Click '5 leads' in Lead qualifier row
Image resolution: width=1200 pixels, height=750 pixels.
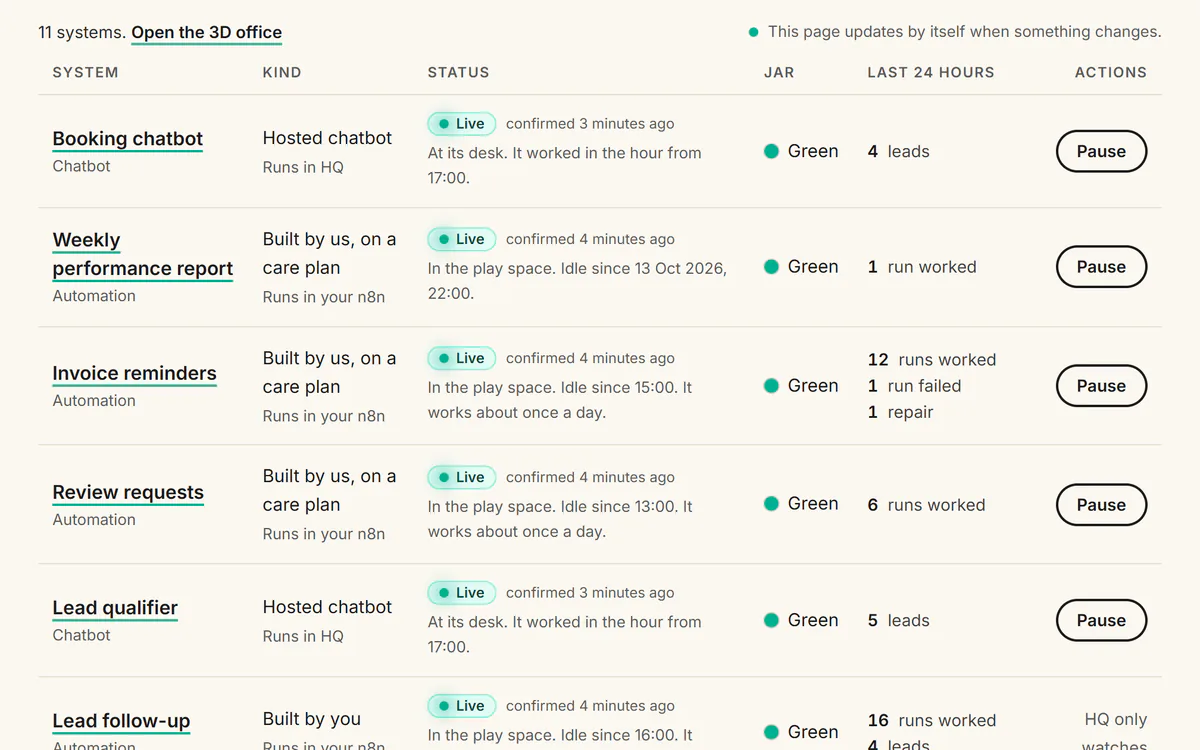tap(899, 620)
